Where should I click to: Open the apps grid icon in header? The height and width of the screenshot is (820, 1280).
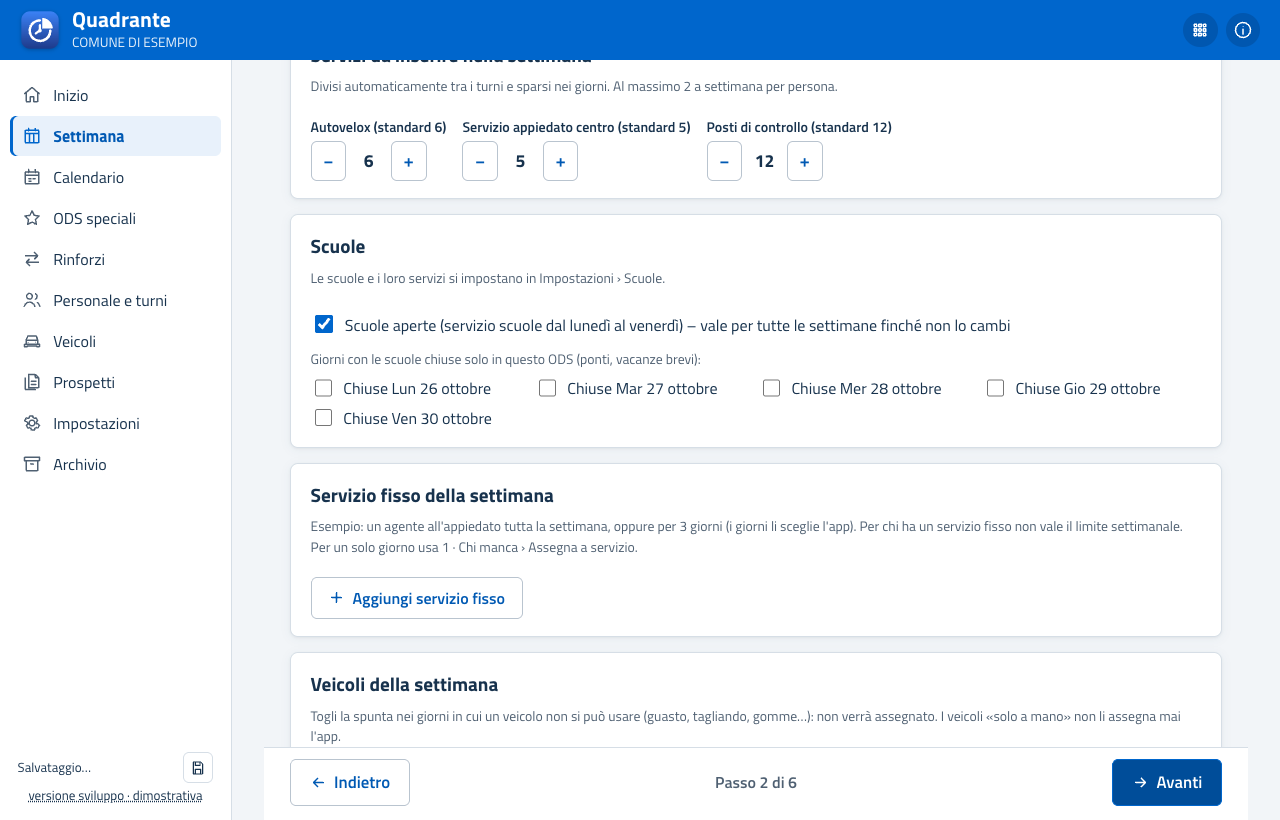click(1200, 30)
